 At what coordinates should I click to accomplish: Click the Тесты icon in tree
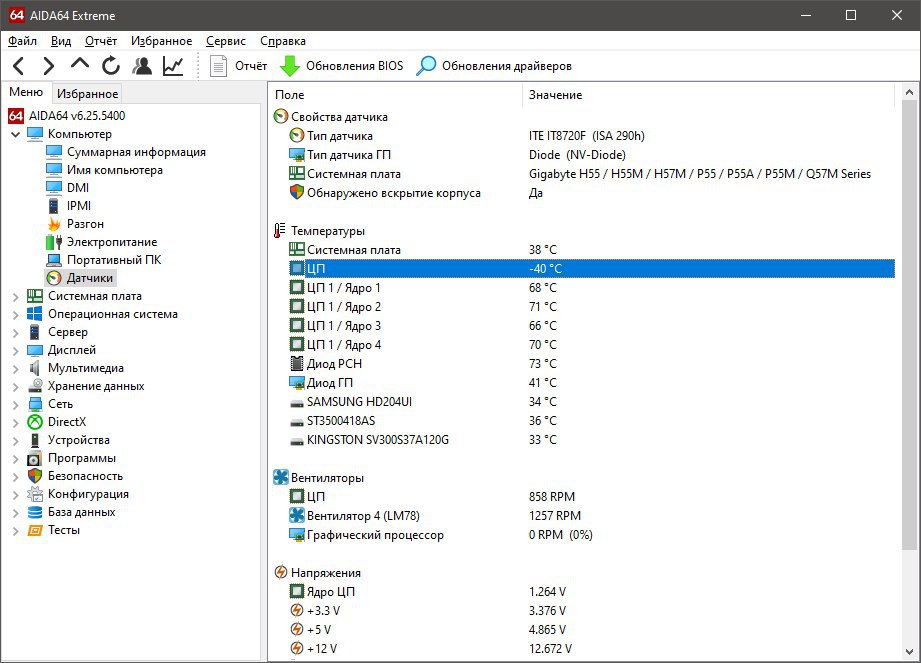(x=35, y=530)
